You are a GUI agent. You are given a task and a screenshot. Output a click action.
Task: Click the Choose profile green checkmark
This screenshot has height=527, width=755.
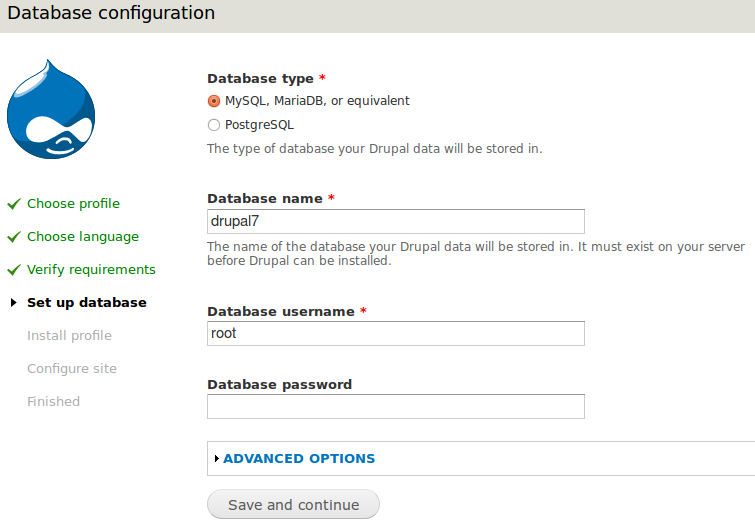coord(14,204)
